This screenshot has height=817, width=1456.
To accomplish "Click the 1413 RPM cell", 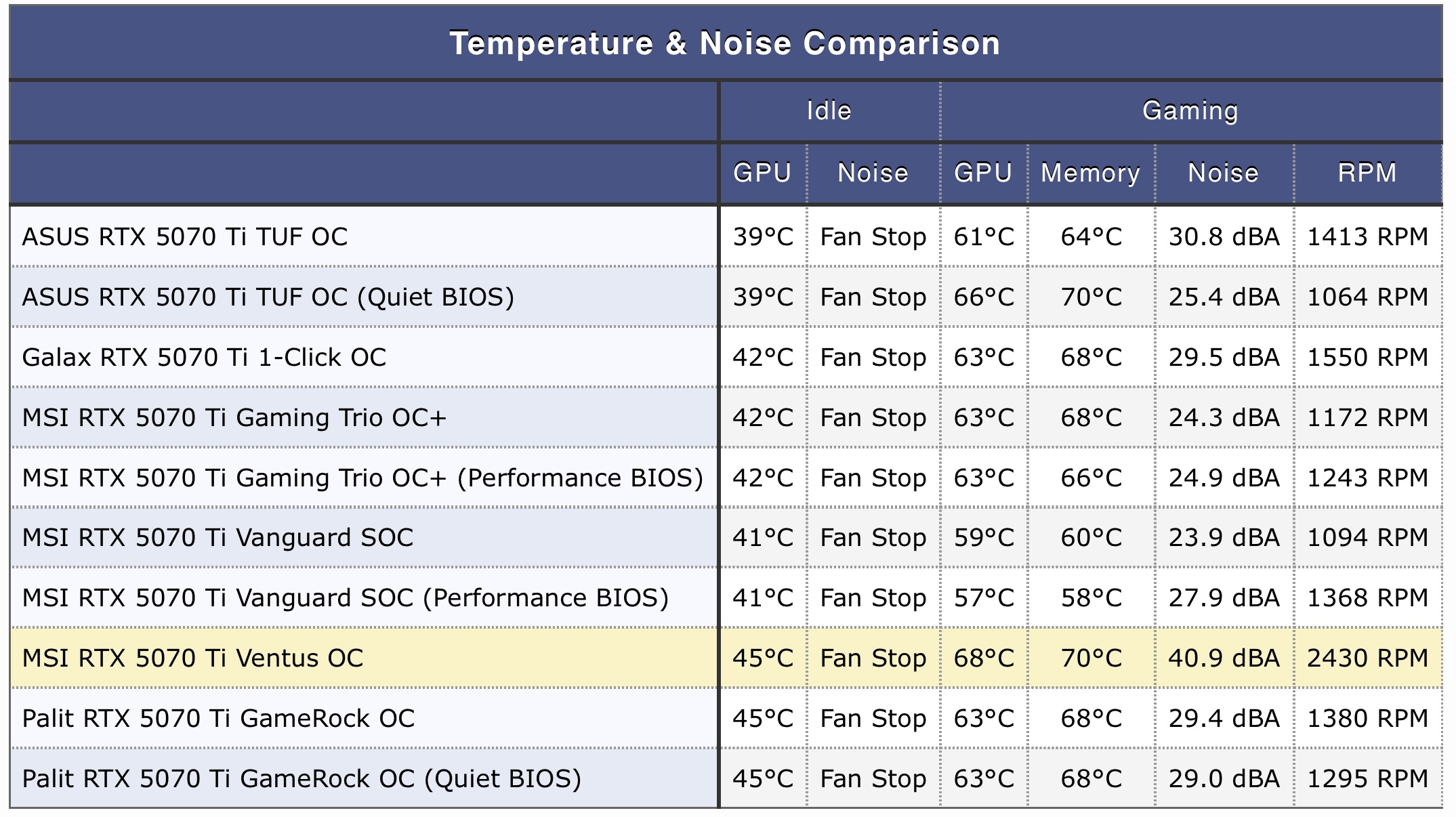I will coord(1367,237).
